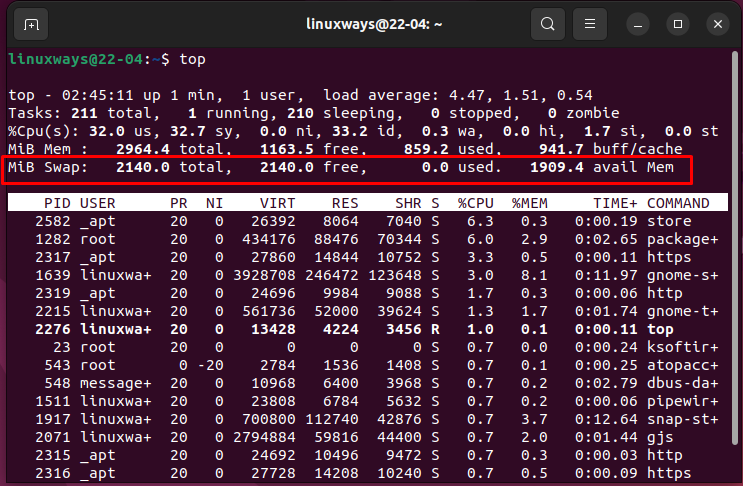Click the gnome-s+ command entry

pos(683,275)
